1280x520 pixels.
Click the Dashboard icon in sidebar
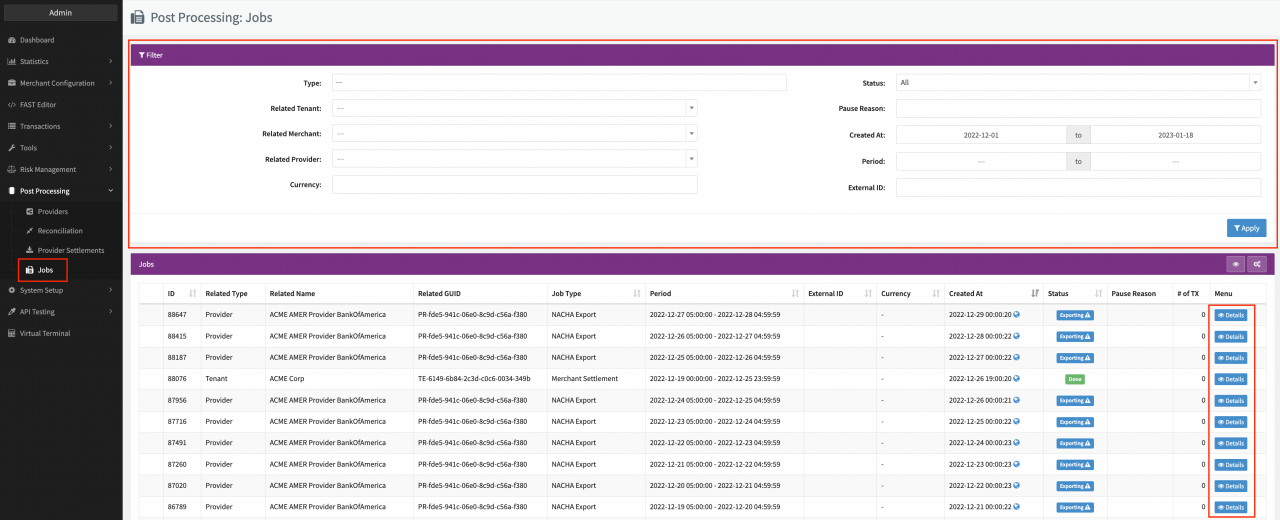11,40
